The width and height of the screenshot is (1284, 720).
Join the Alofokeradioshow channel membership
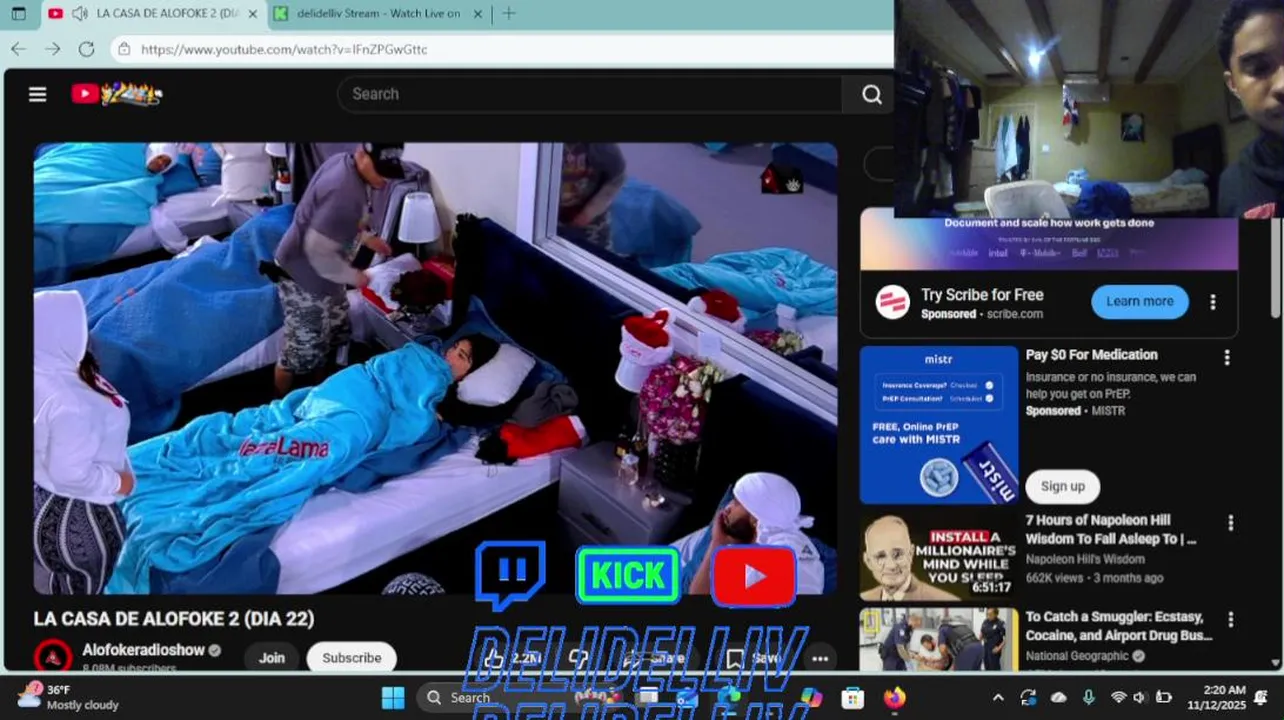click(x=271, y=657)
